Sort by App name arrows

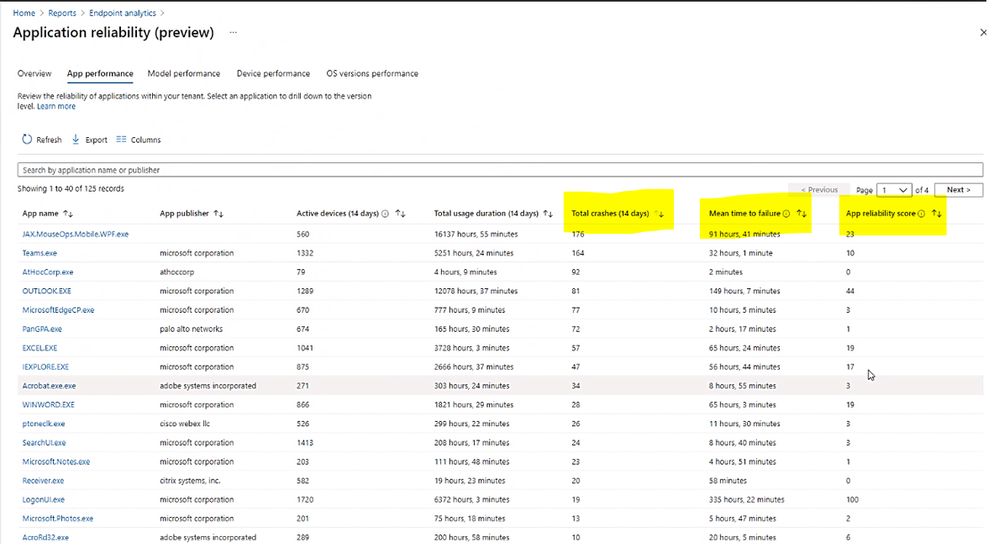(68, 214)
